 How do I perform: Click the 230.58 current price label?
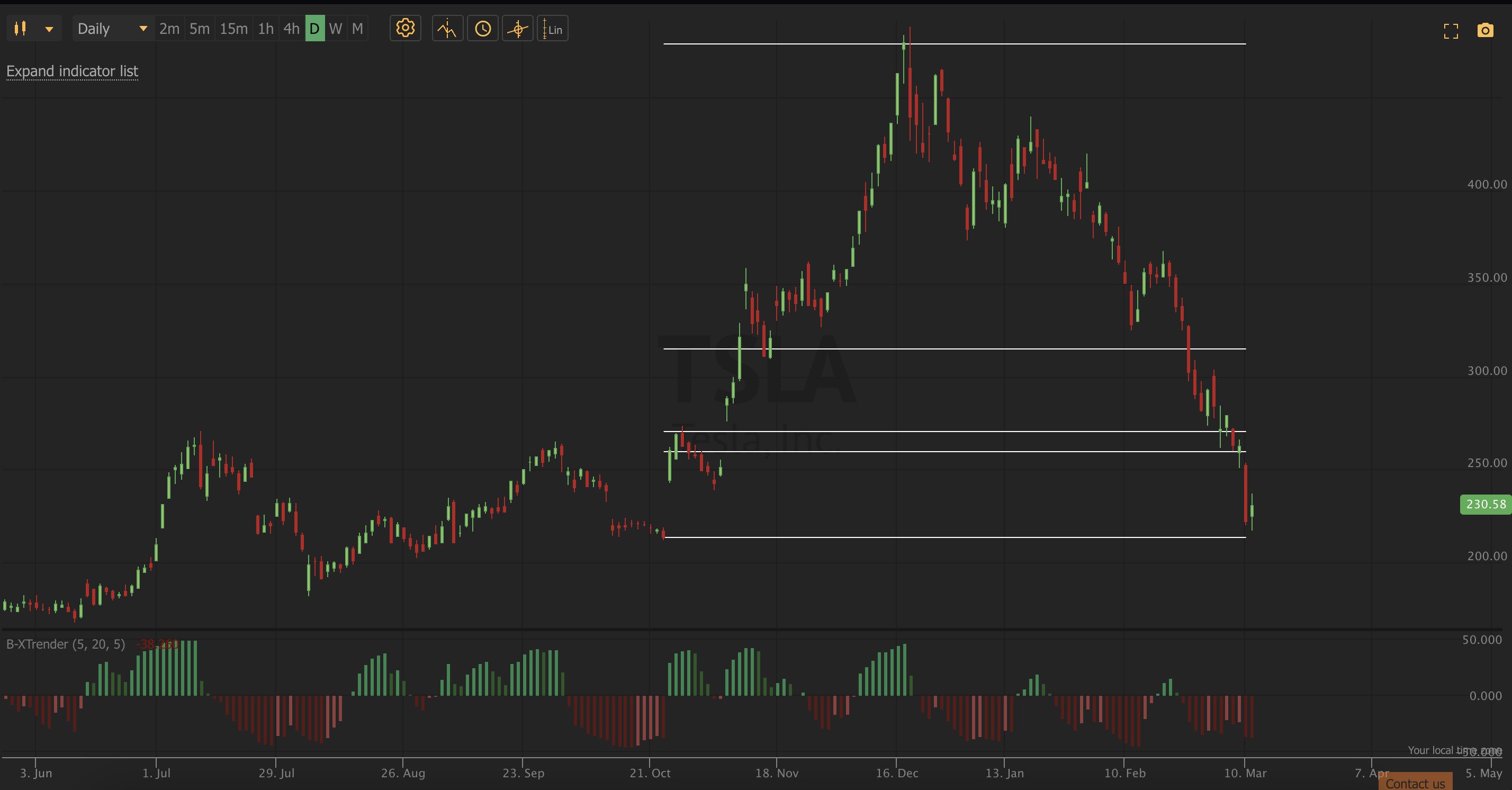coord(1485,504)
